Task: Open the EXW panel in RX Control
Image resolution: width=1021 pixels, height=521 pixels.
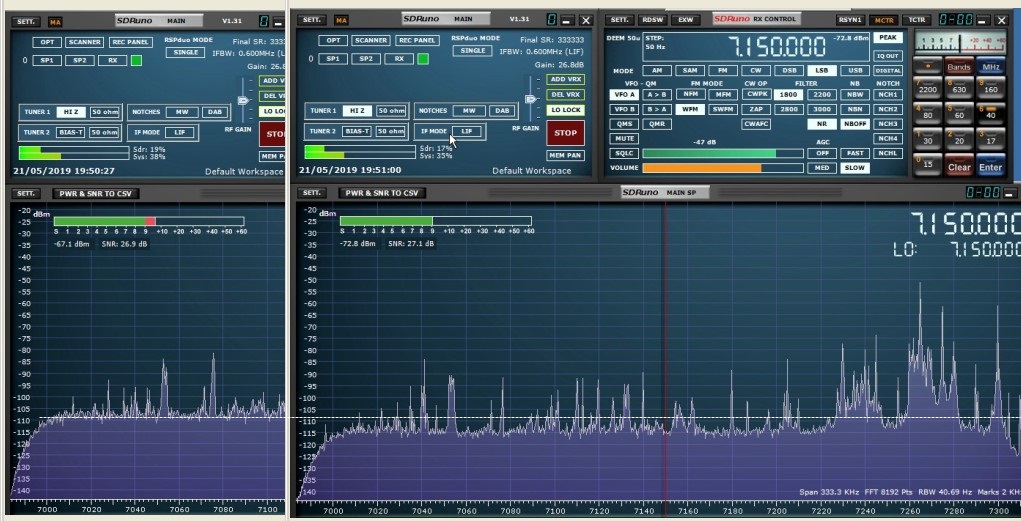Action: pyautogui.click(x=686, y=20)
